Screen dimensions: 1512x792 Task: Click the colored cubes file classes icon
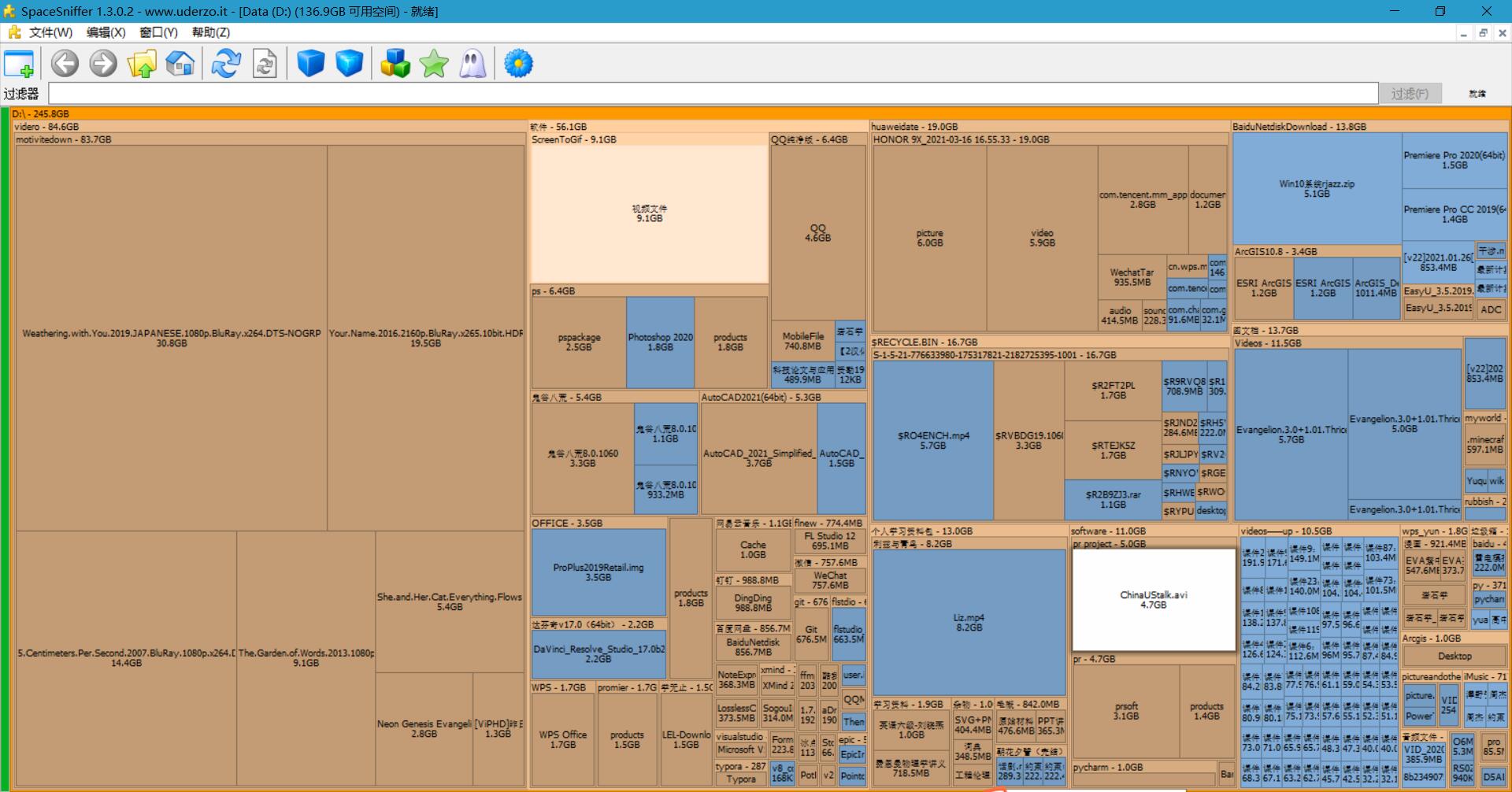click(x=395, y=64)
